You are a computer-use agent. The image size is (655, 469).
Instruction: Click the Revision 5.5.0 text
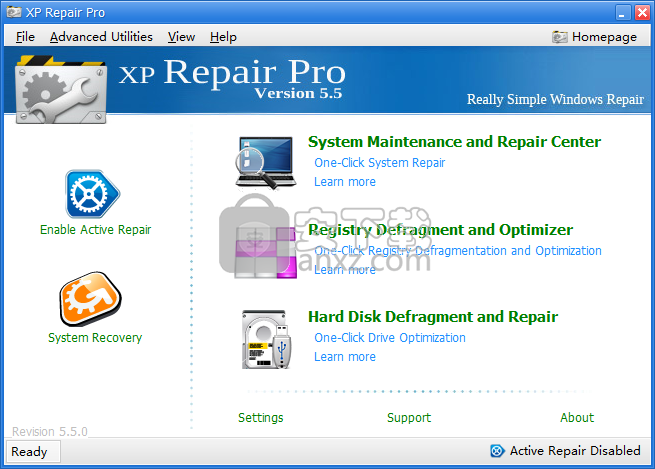tap(50, 431)
